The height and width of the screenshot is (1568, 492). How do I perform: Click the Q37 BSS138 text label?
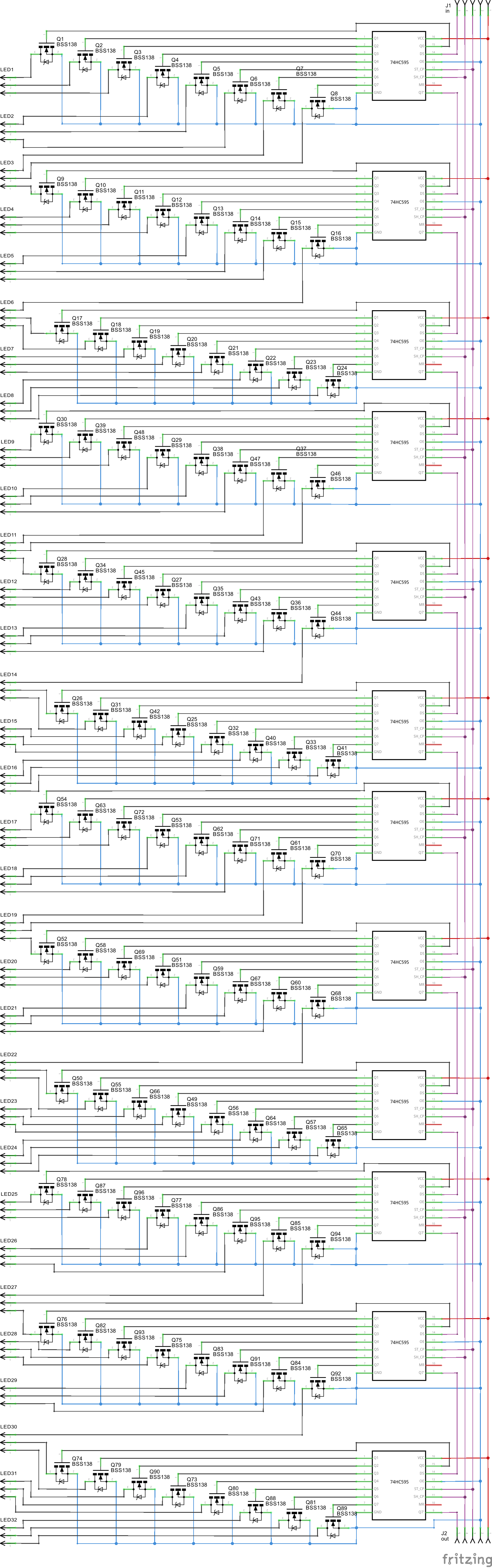[306, 451]
